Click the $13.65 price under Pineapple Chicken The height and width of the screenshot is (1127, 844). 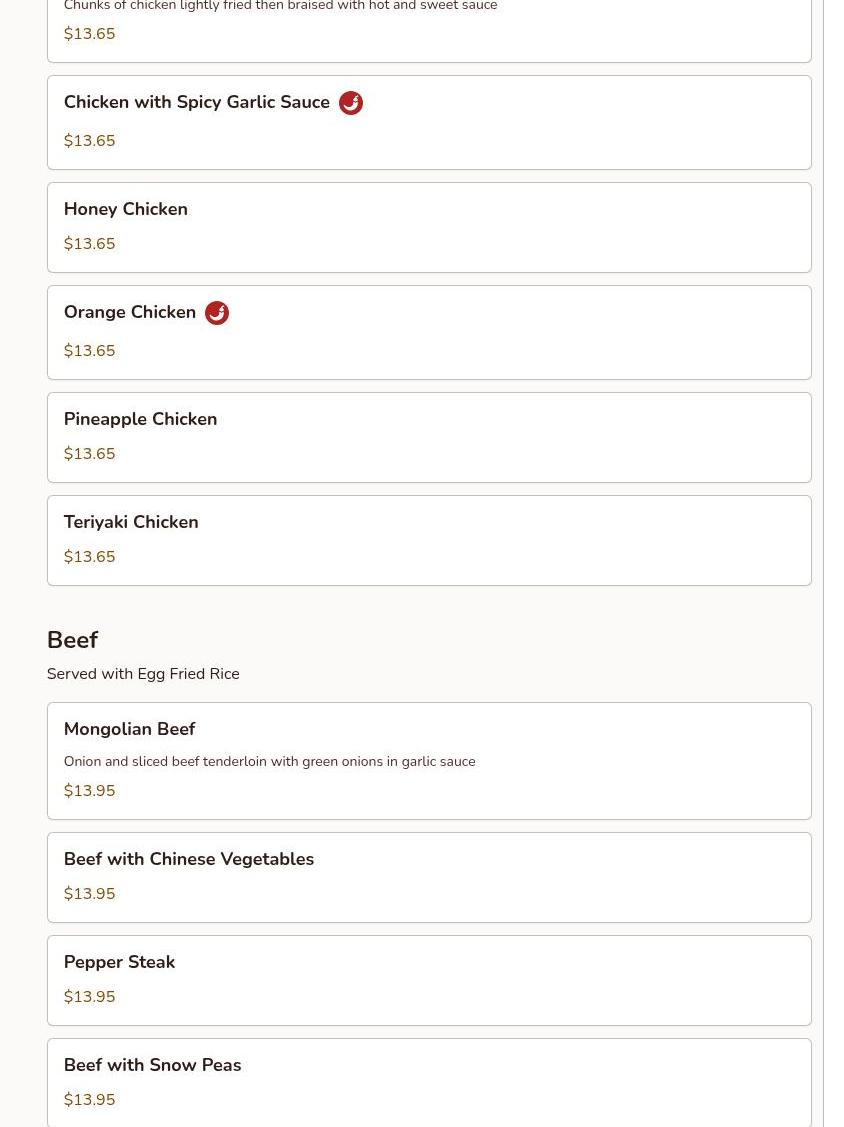90,454
